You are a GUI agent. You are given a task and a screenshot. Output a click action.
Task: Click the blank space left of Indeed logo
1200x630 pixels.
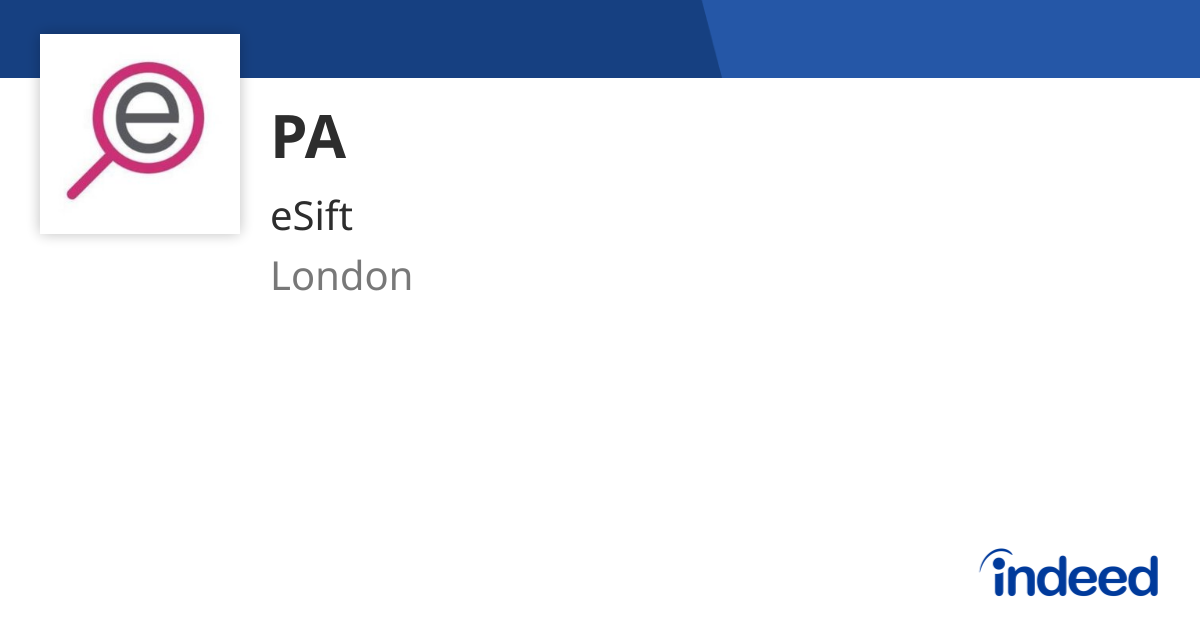coord(700,573)
